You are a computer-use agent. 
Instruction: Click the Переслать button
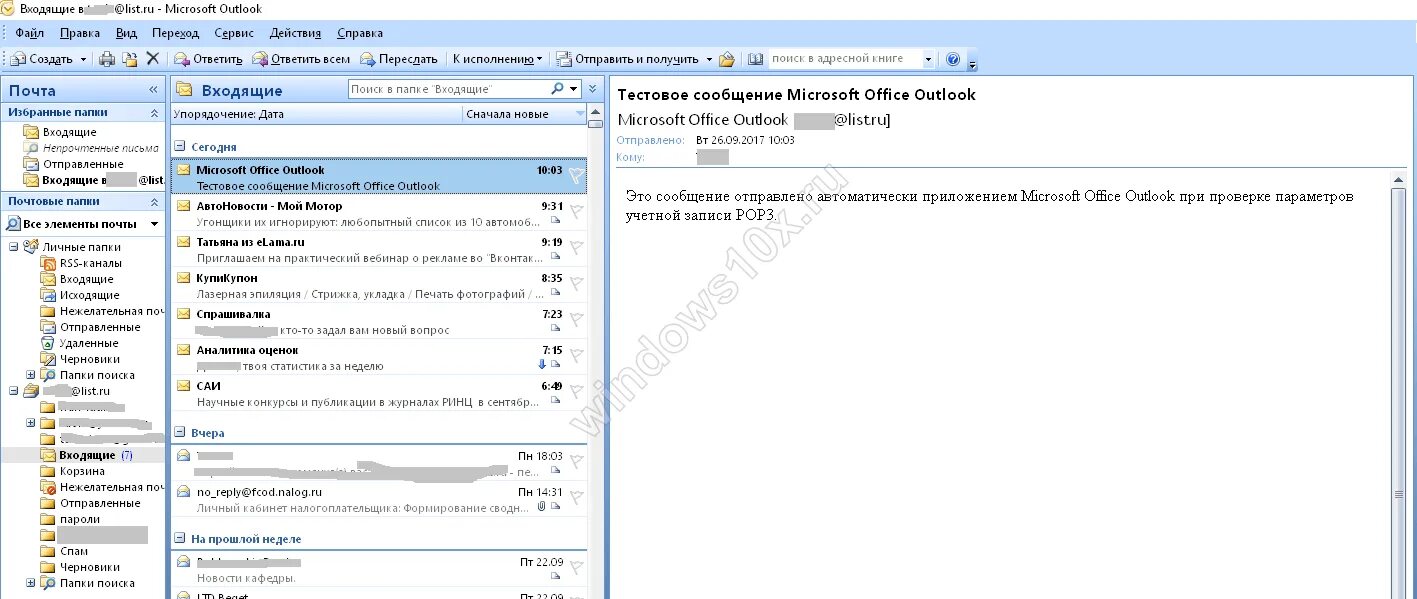click(x=399, y=59)
